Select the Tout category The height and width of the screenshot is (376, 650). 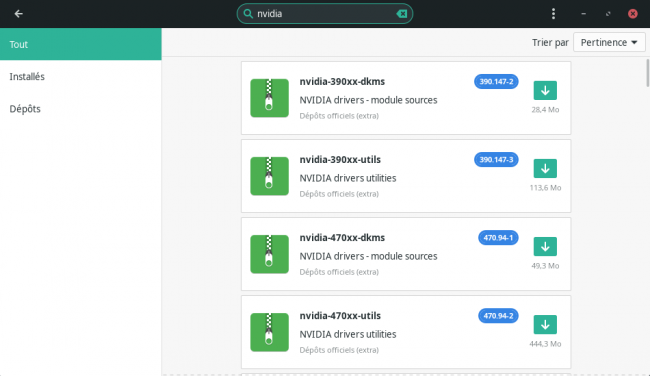[x=80, y=44]
